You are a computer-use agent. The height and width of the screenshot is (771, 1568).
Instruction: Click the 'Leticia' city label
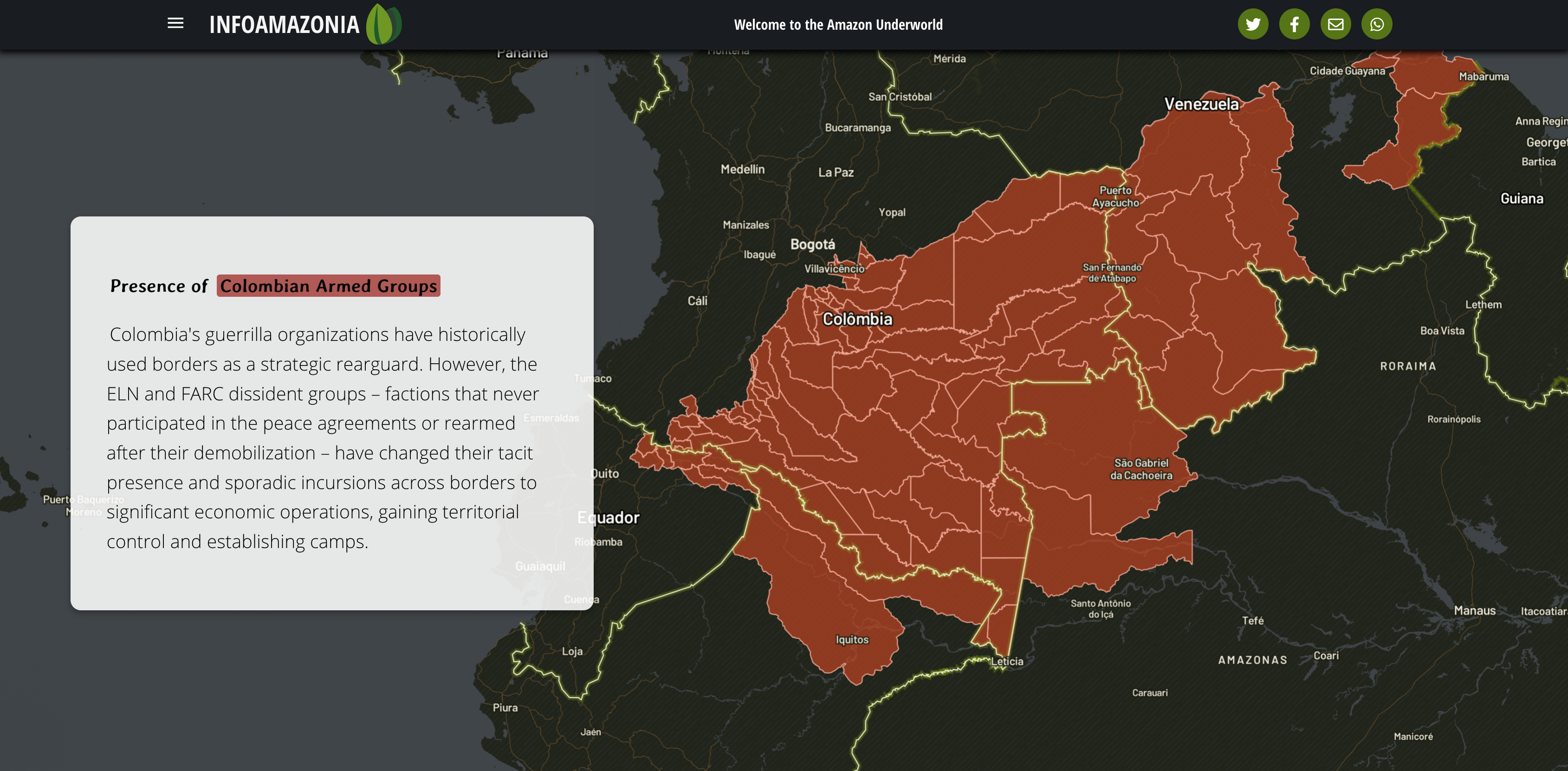[x=1007, y=661]
